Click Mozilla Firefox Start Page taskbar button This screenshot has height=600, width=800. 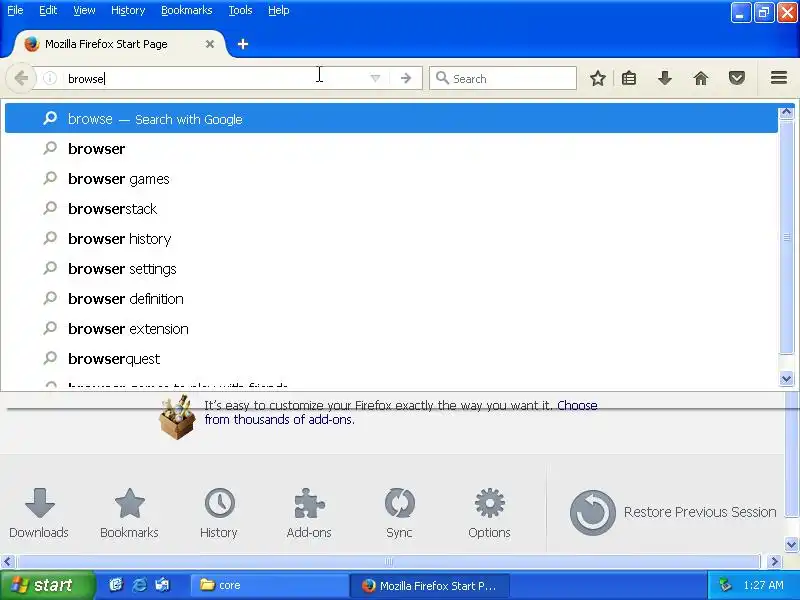point(430,585)
